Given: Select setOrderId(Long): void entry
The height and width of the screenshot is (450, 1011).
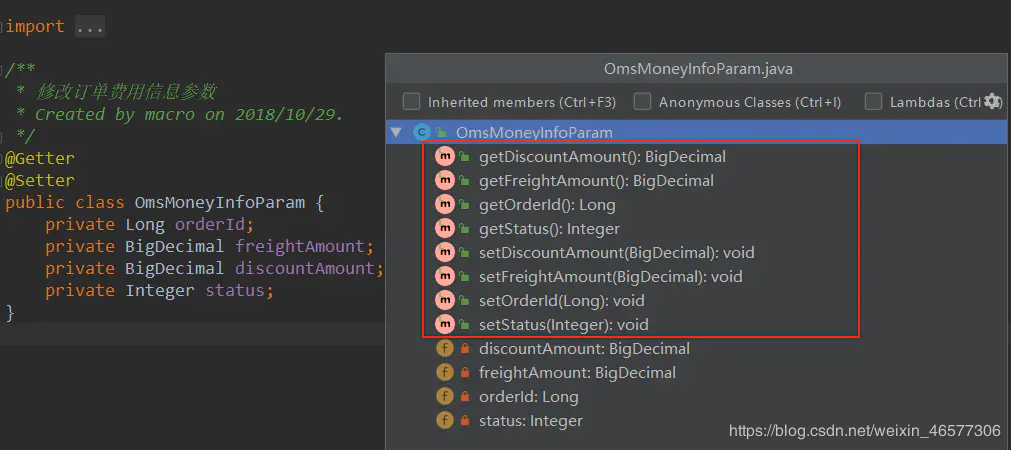Looking at the screenshot, I should (562, 300).
